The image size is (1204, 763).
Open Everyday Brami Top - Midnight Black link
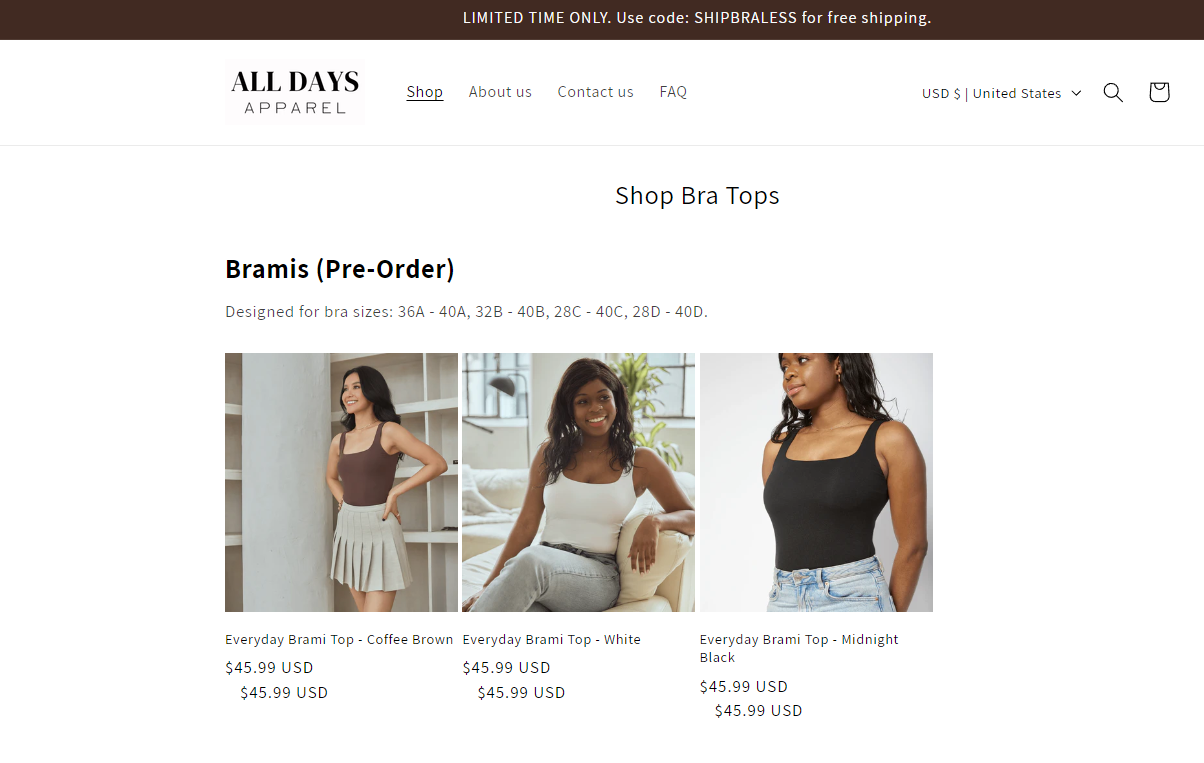(x=799, y=649)
